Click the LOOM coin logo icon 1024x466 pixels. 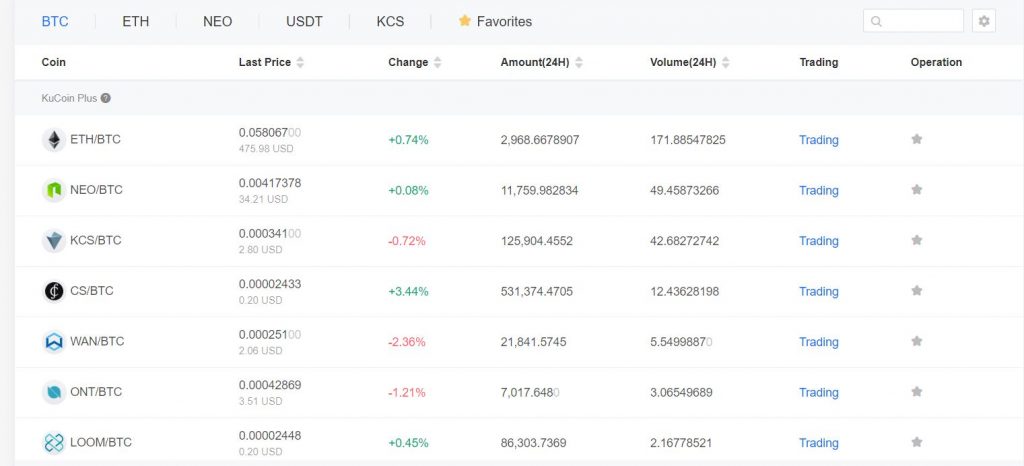[54, 443]
